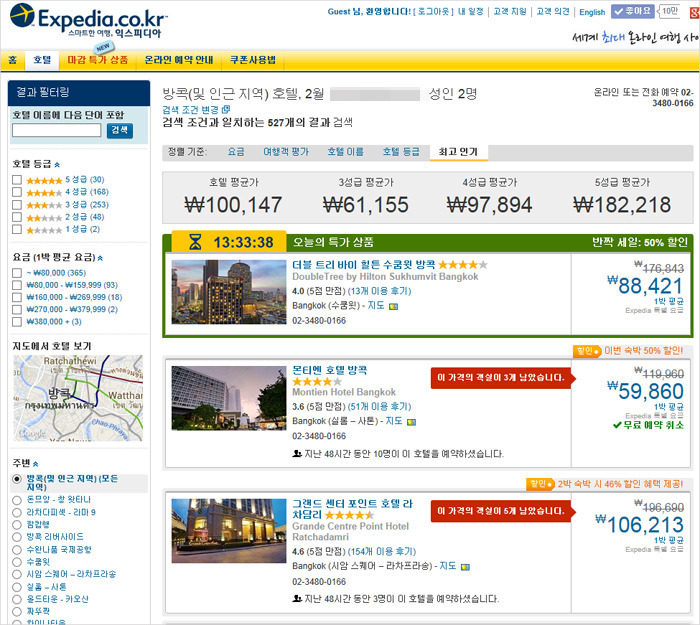
Task: Select 수쿰윗 area radio
Action: click(17, 562)
